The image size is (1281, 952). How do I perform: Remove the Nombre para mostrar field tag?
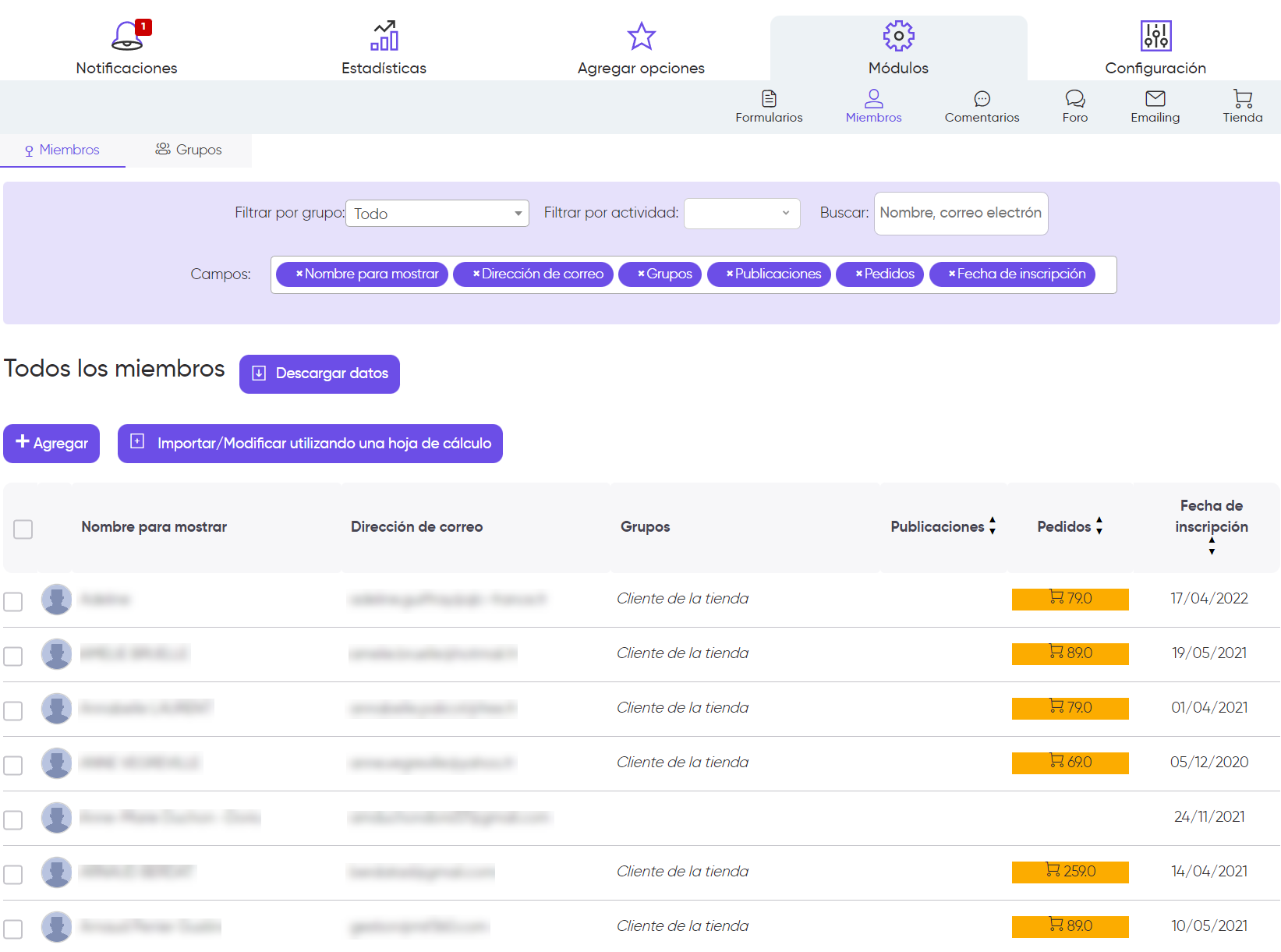click(x=299, y=274)
